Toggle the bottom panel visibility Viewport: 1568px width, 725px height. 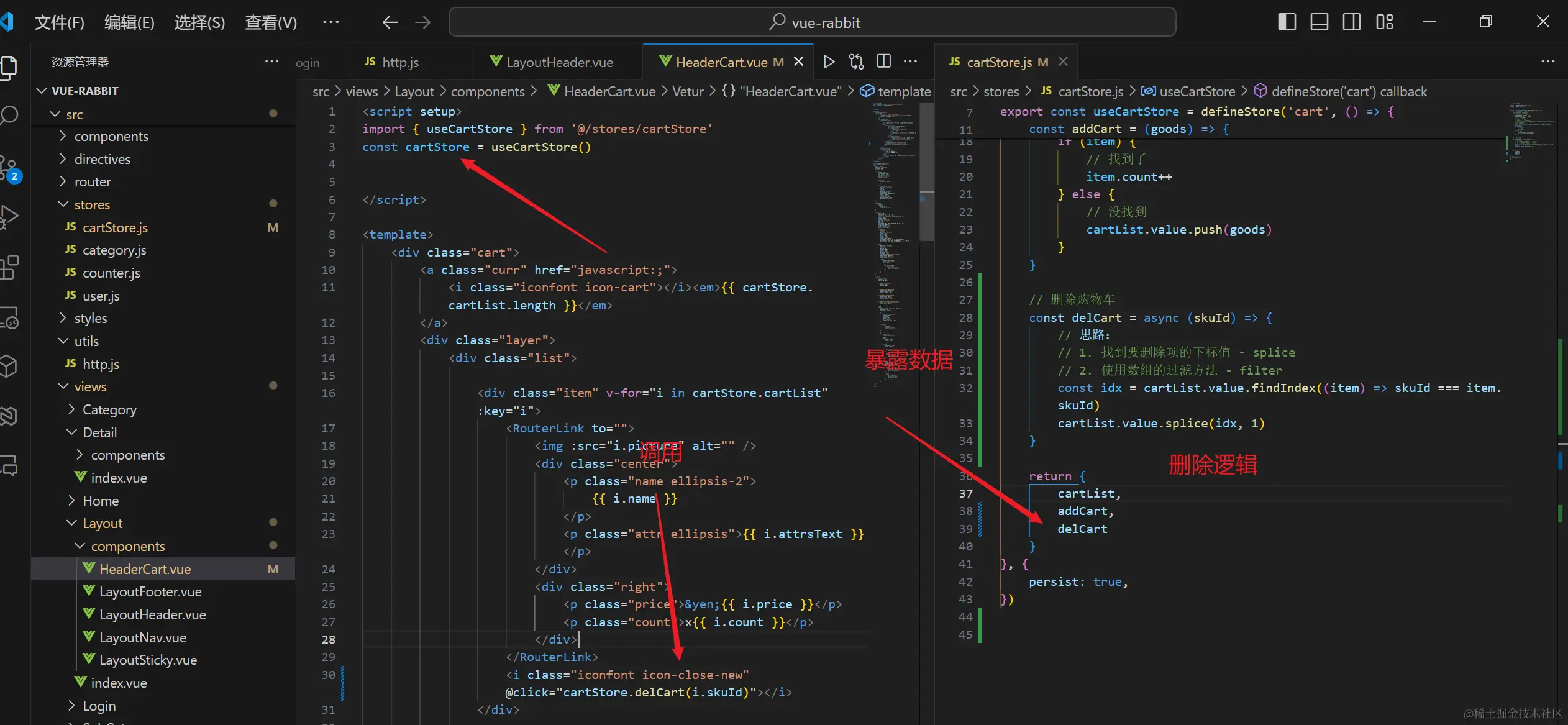(1320, 22)
